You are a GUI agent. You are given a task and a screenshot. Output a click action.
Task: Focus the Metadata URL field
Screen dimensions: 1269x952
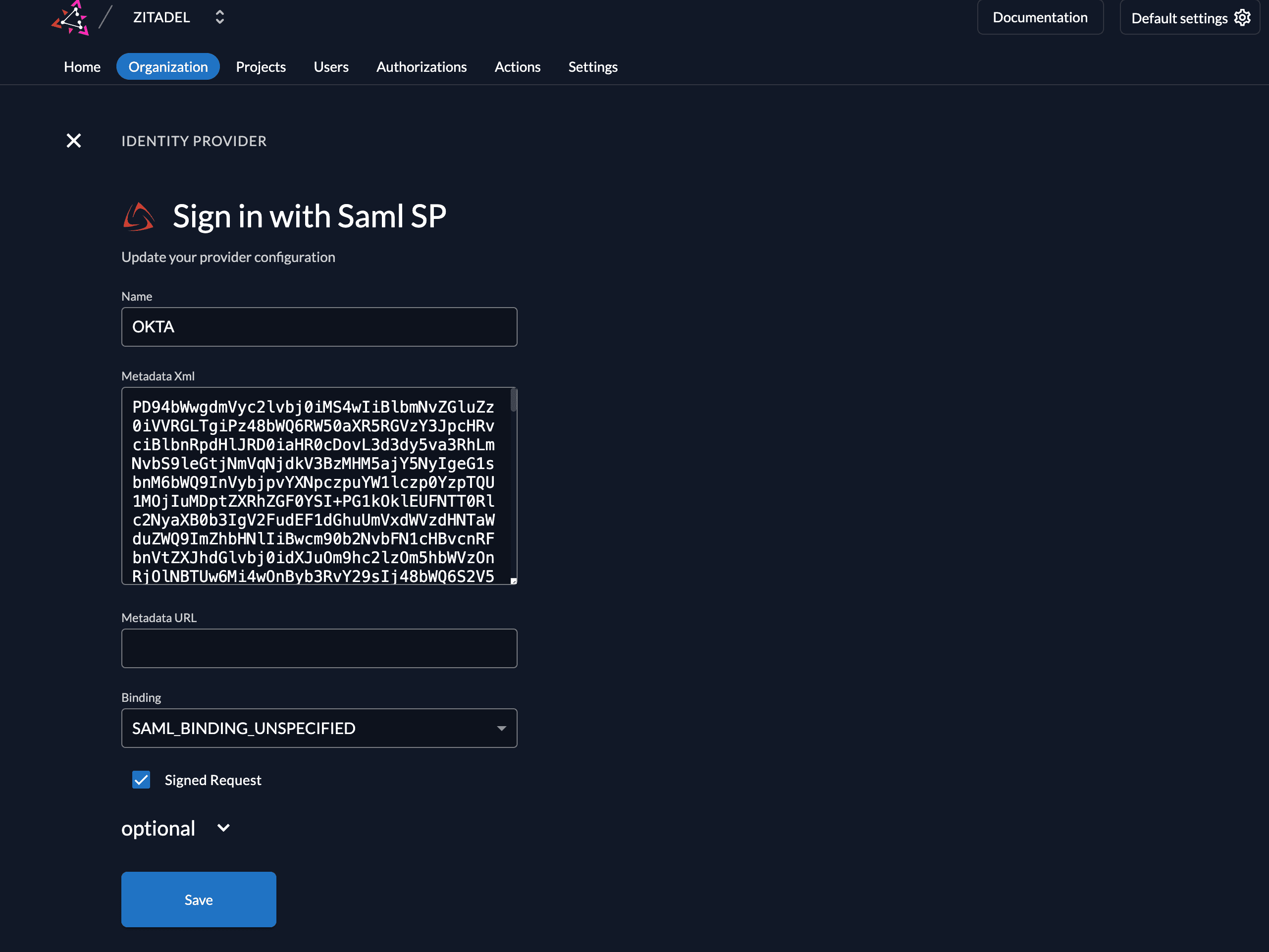pos(319,648)
